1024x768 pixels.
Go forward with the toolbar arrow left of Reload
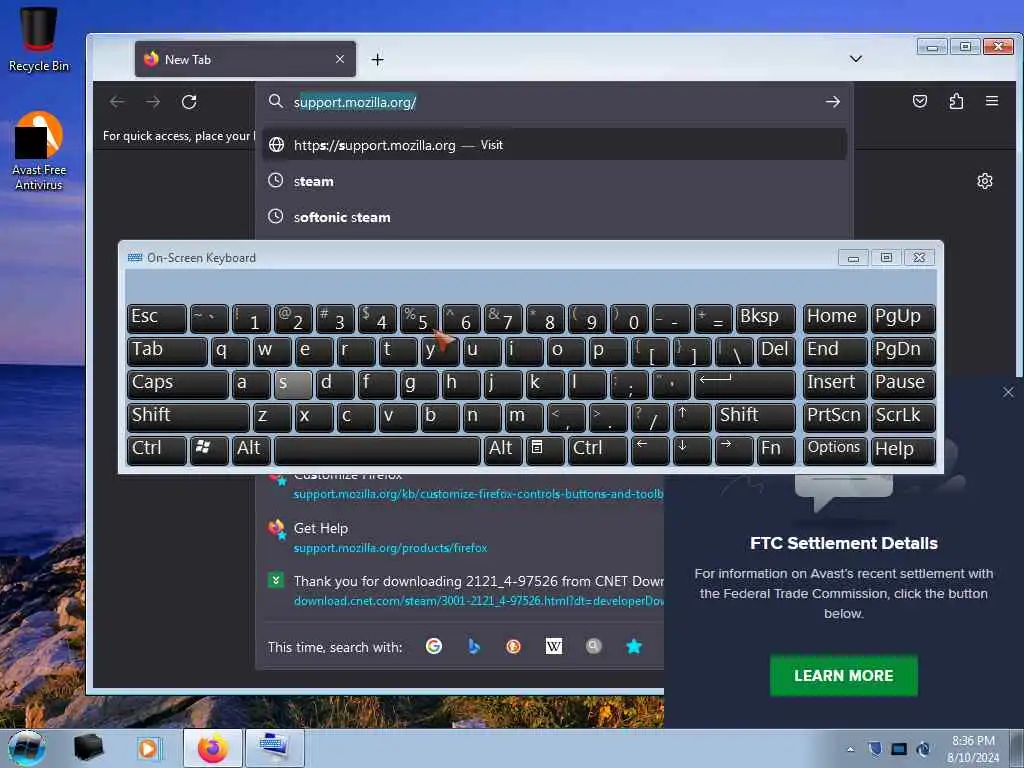153,102
